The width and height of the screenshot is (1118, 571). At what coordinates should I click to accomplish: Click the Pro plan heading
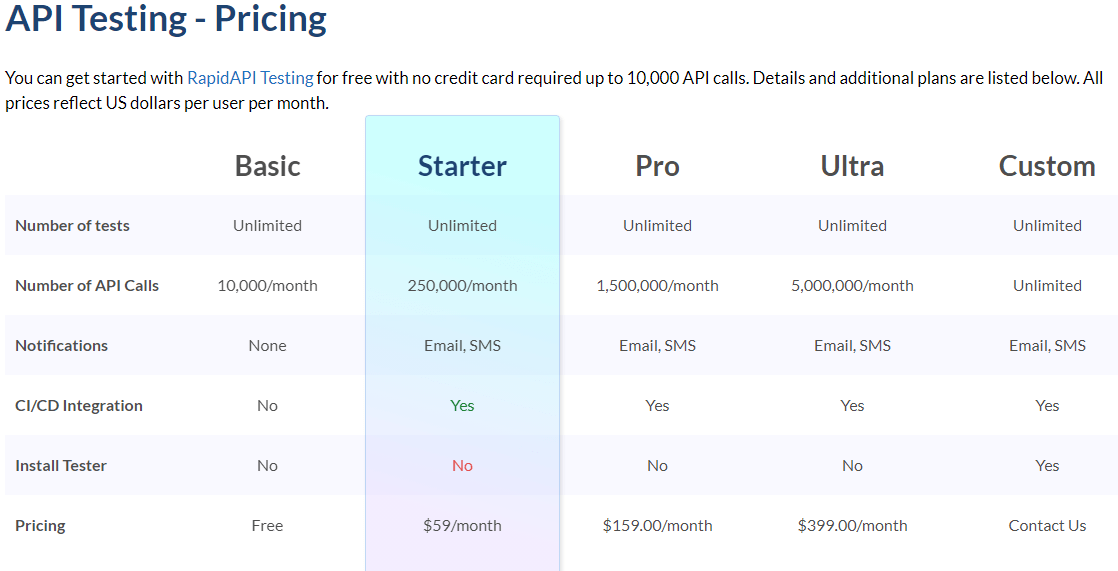point(657,166)
